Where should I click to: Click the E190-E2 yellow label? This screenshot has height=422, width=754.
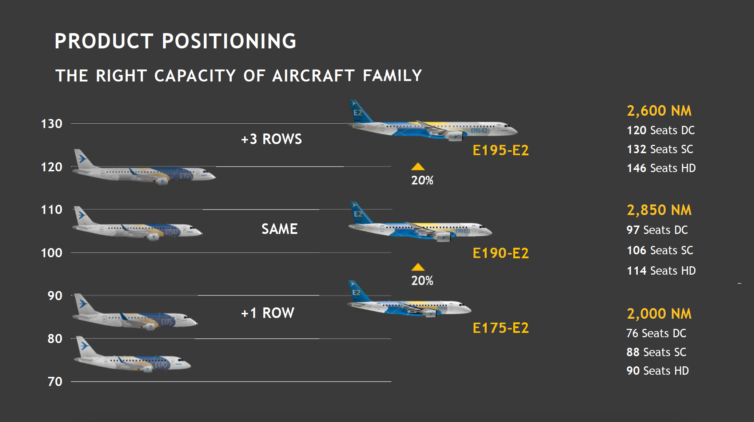[x=501, y=253]
